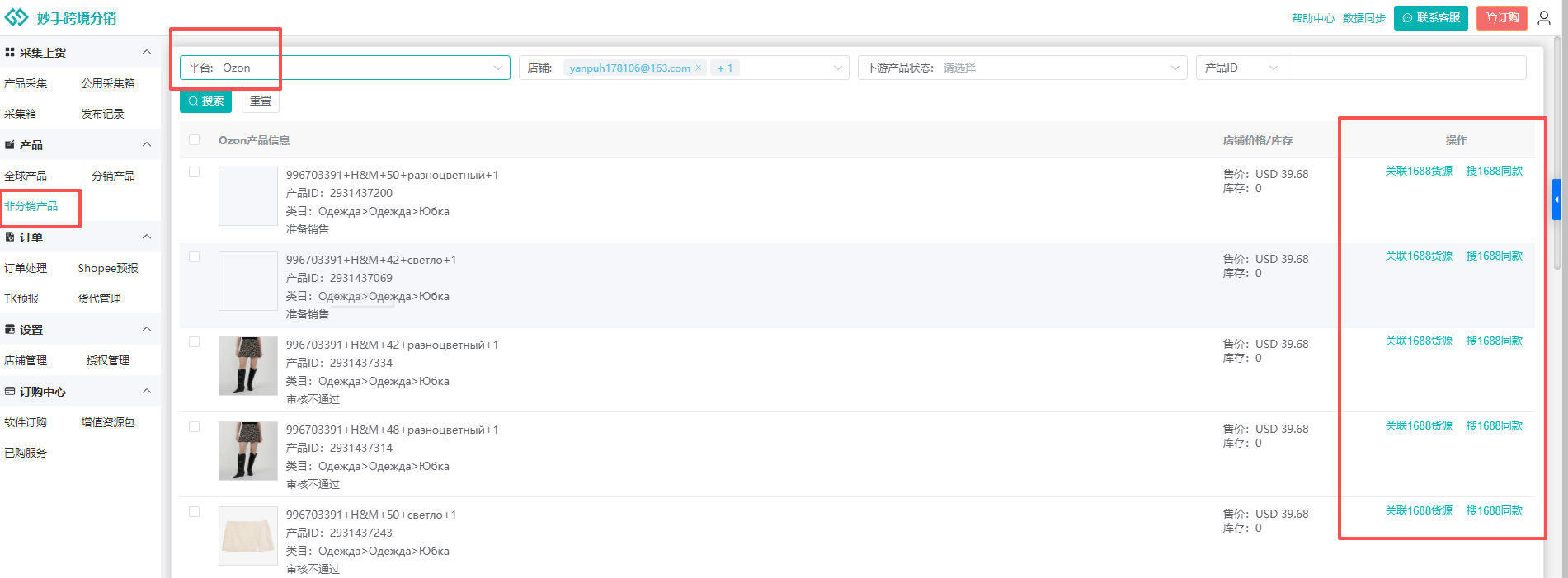Click 搜1688同款 for product 2931437069

coord(1494,256)
